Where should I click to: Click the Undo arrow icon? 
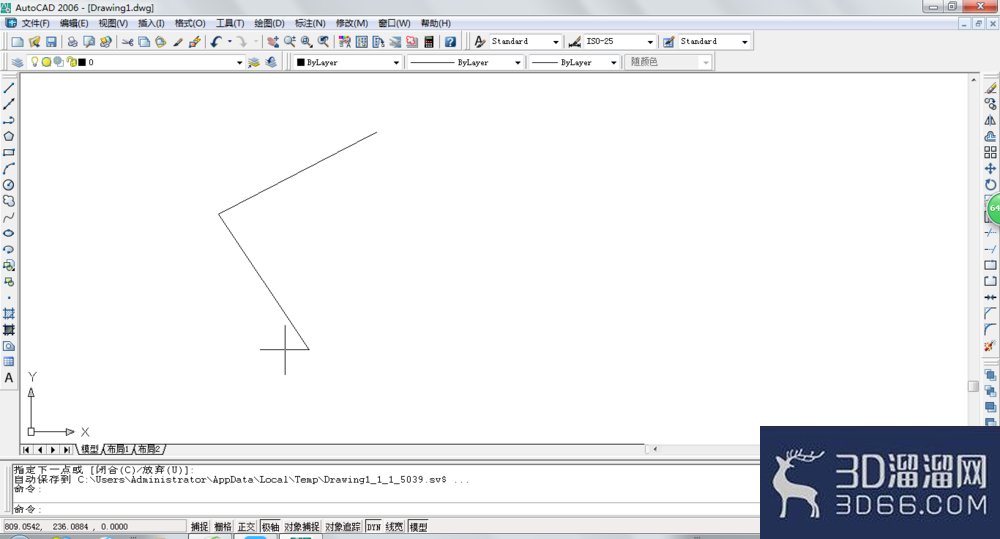point(216,41)
